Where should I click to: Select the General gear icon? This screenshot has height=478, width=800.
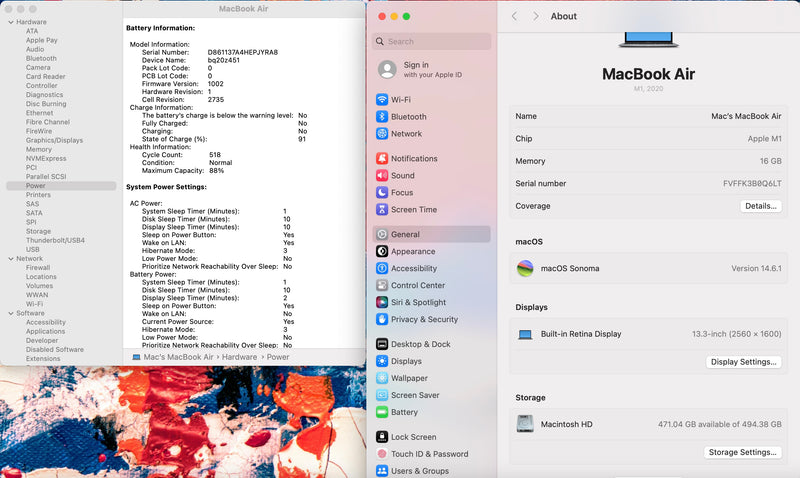point(382,234)
